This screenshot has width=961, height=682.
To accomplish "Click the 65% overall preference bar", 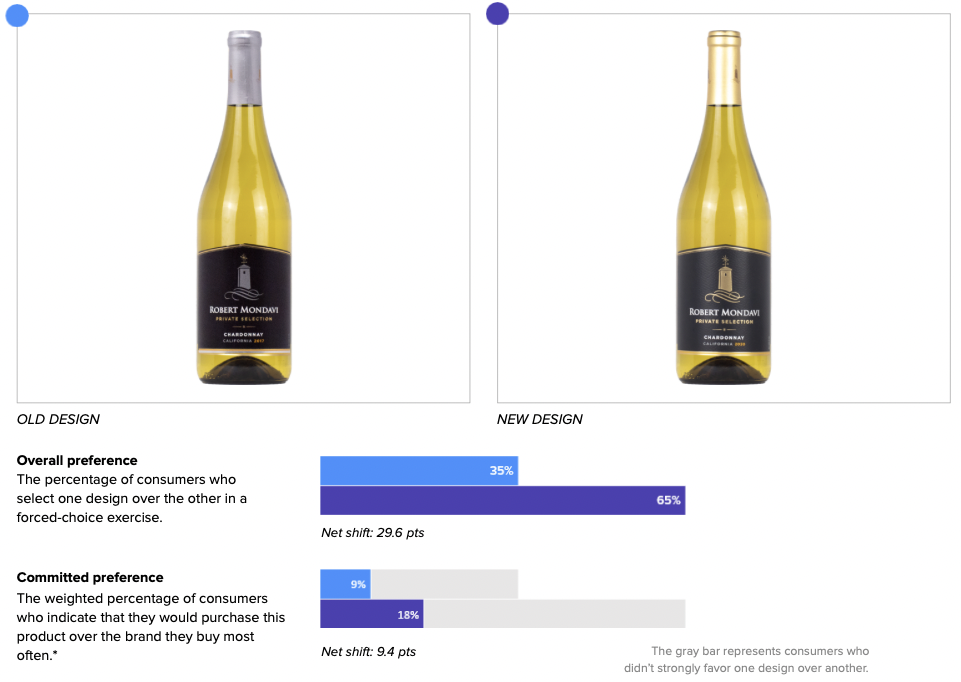I will (503, 500).
